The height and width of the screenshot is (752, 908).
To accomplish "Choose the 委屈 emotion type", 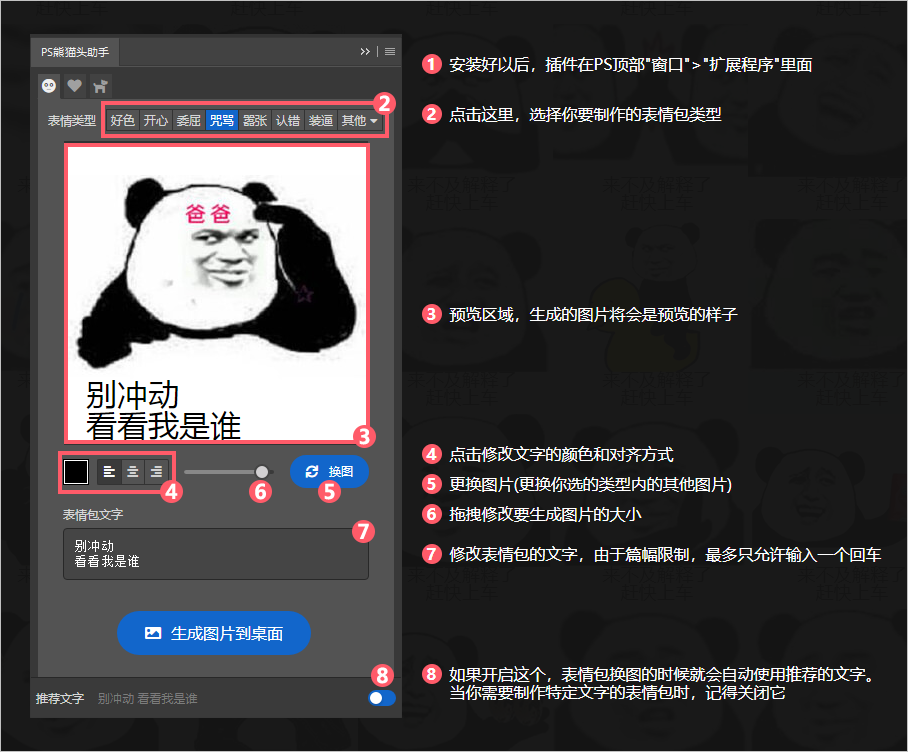I will 189,120.
